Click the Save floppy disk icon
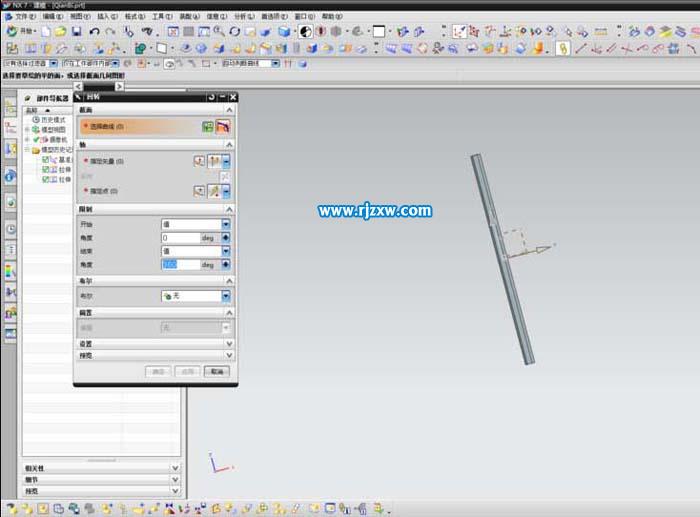This screenshot has height=517, width=700. (x=74, y=32)
